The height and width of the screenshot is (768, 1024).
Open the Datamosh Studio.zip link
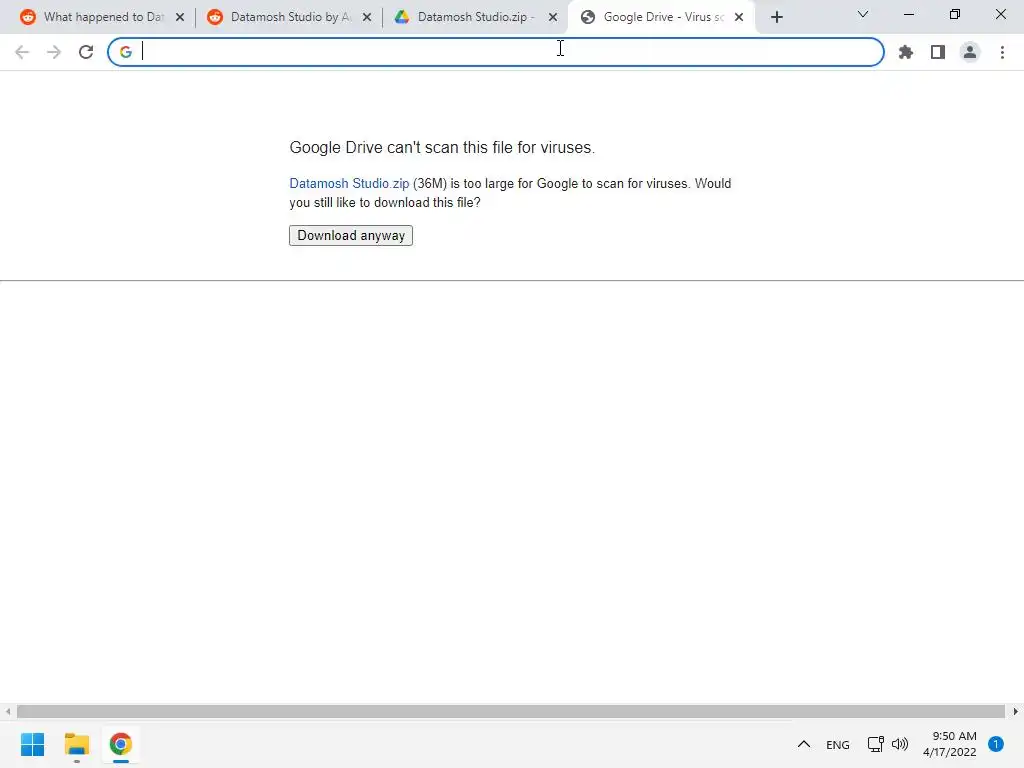349,184
